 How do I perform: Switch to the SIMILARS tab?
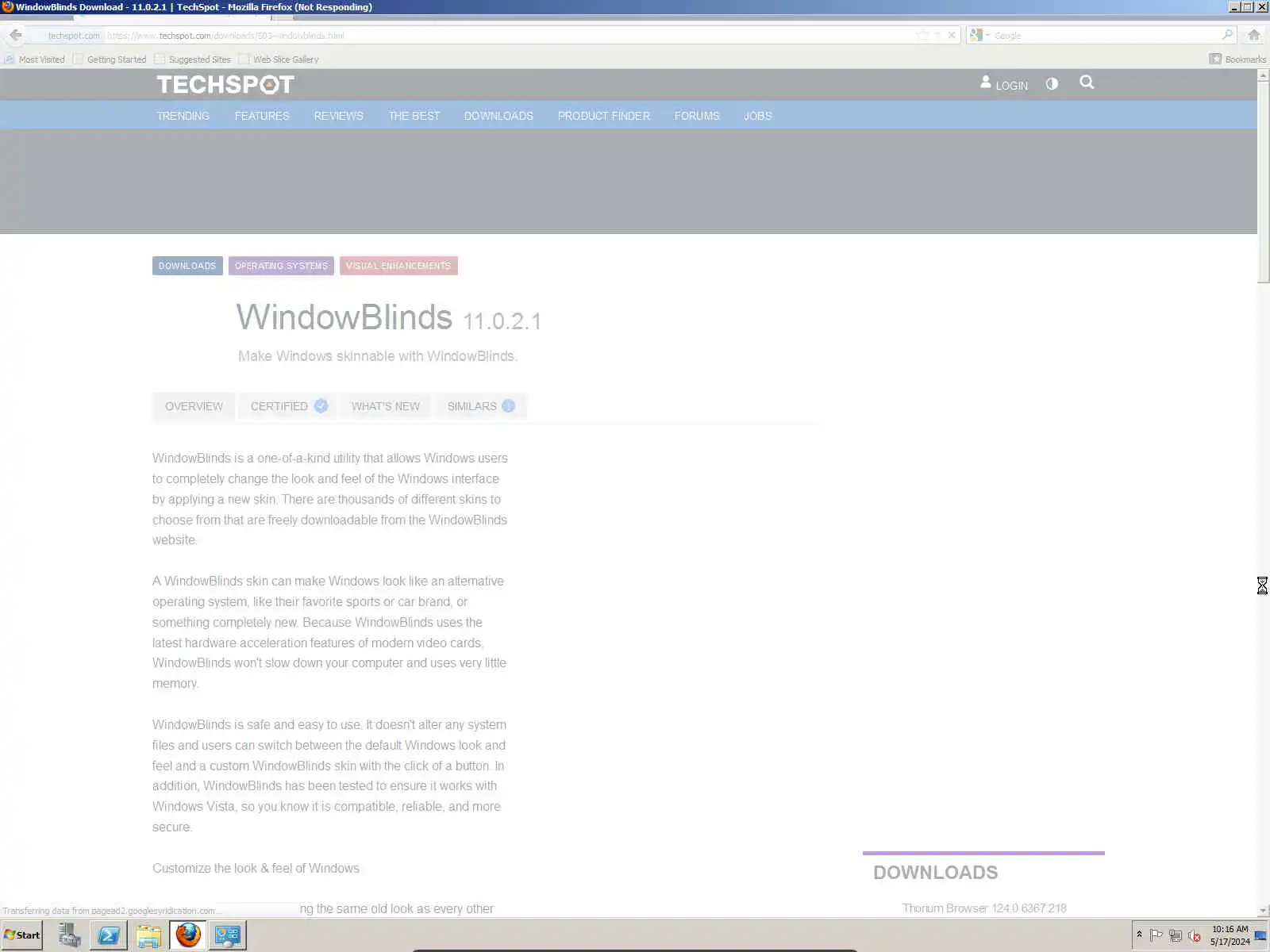point(481,406)
